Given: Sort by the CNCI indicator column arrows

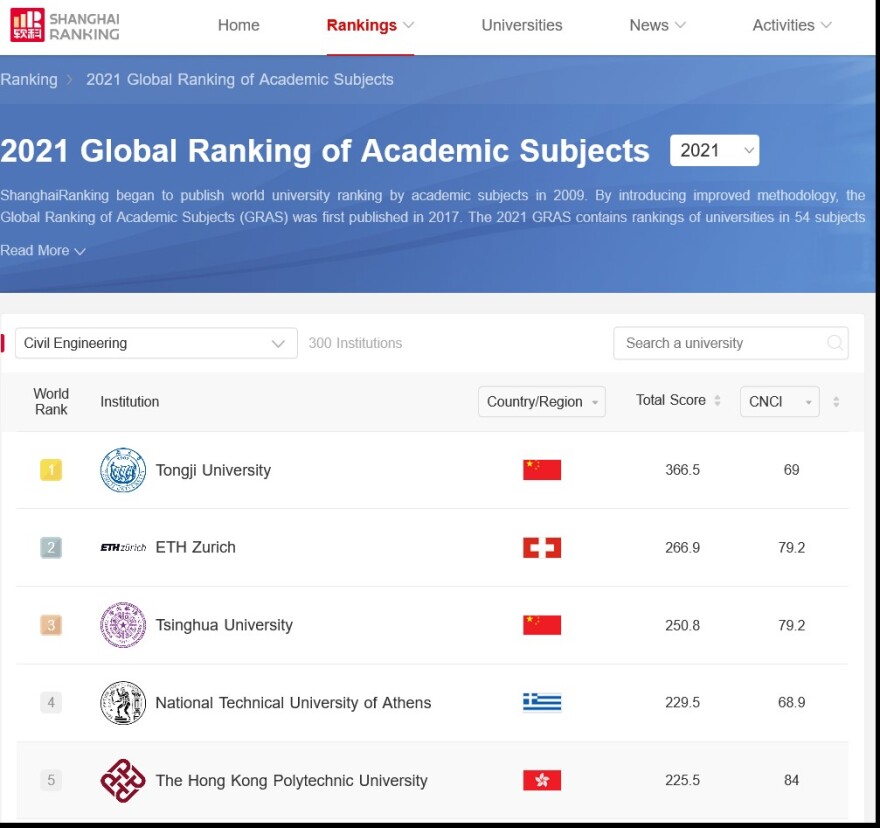Looking at the screenshot, I should click(836, 402).
